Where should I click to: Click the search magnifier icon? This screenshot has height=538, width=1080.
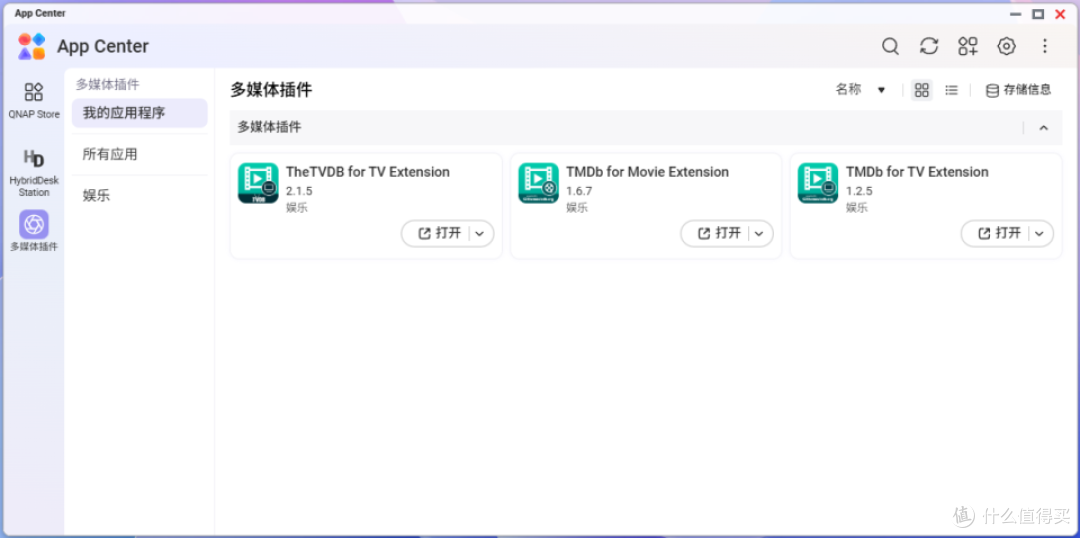(x=890, y=46)
